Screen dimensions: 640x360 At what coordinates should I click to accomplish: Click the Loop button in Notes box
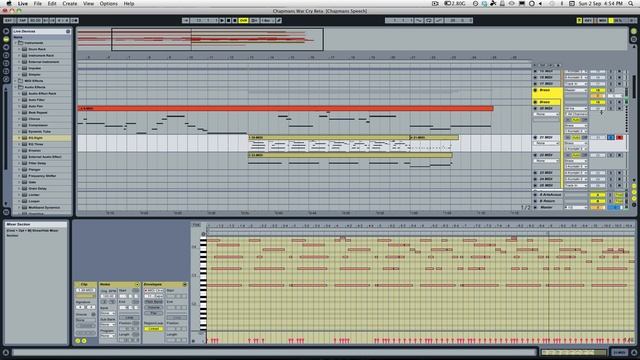click(129, 318)
